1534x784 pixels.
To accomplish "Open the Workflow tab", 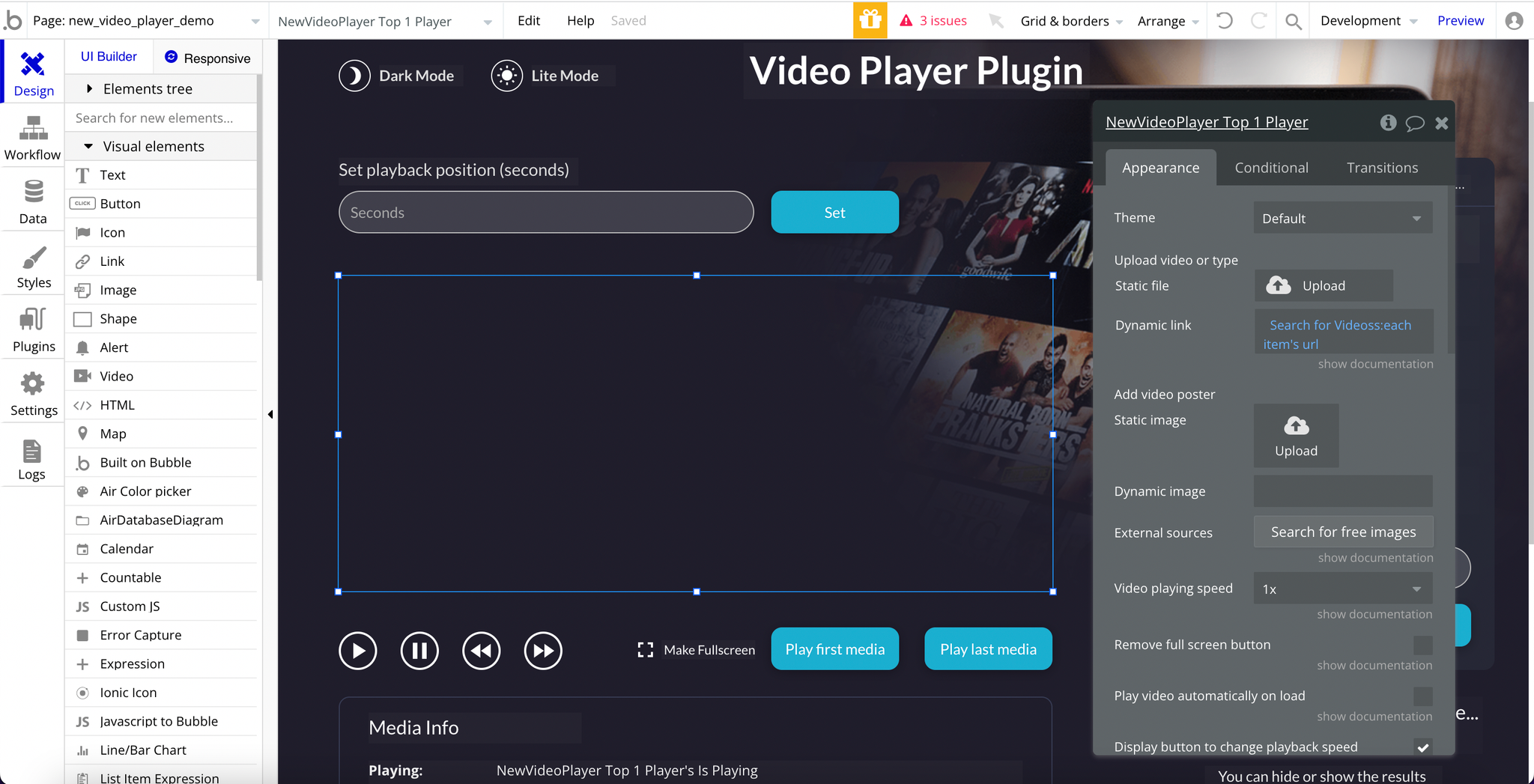I will tap(33, 139).
